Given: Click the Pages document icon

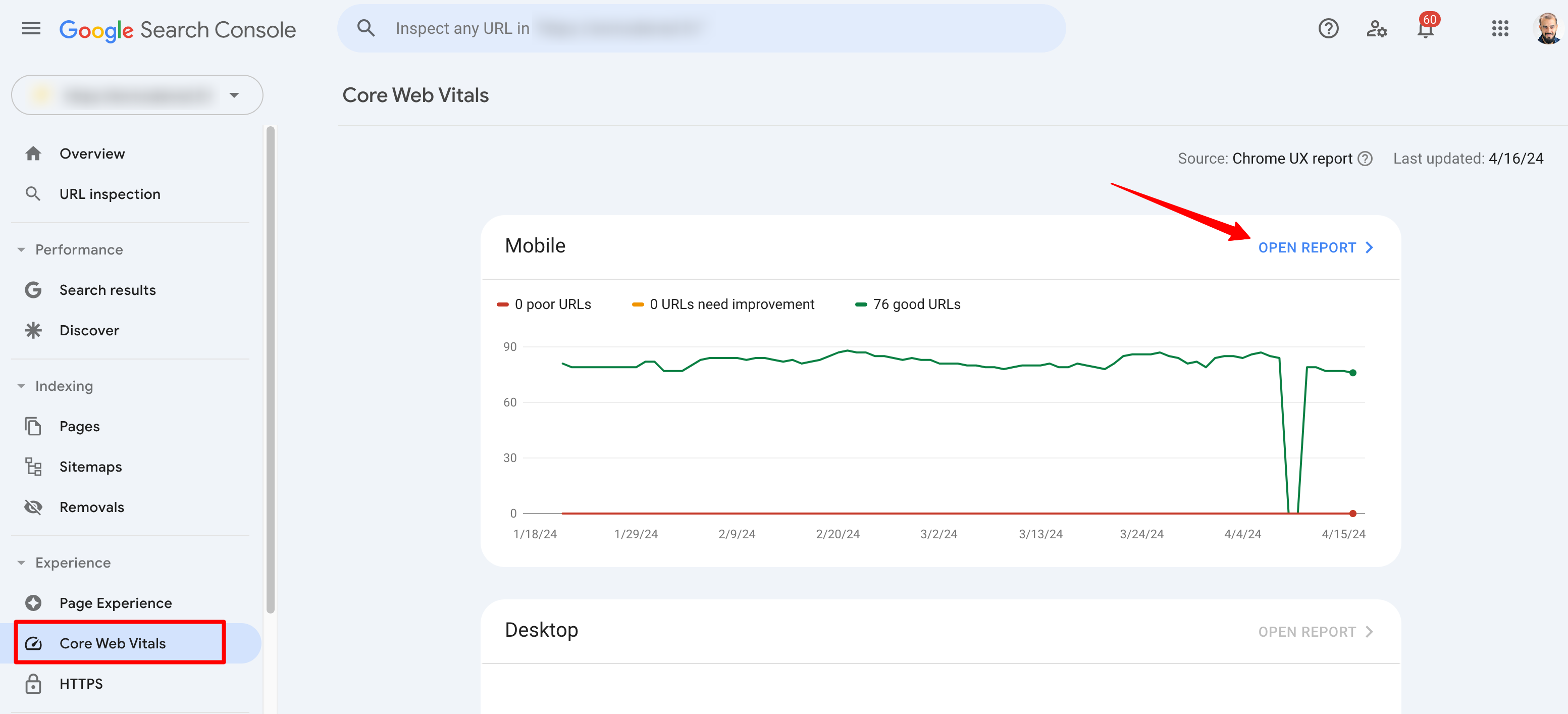Looking at the screenshot, I should 33,426.
